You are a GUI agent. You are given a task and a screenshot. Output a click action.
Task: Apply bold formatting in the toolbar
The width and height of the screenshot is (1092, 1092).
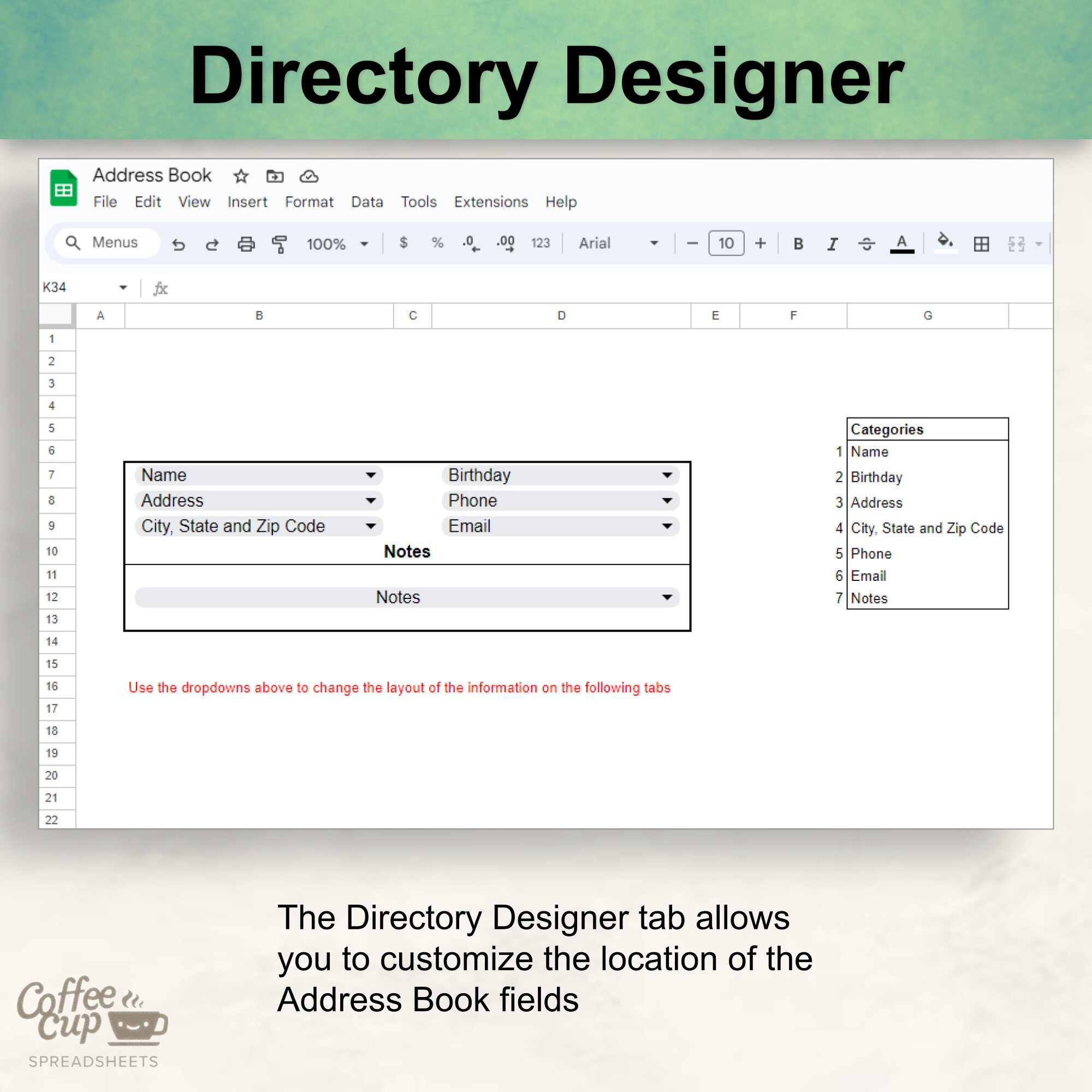click(x=799, y=244)
